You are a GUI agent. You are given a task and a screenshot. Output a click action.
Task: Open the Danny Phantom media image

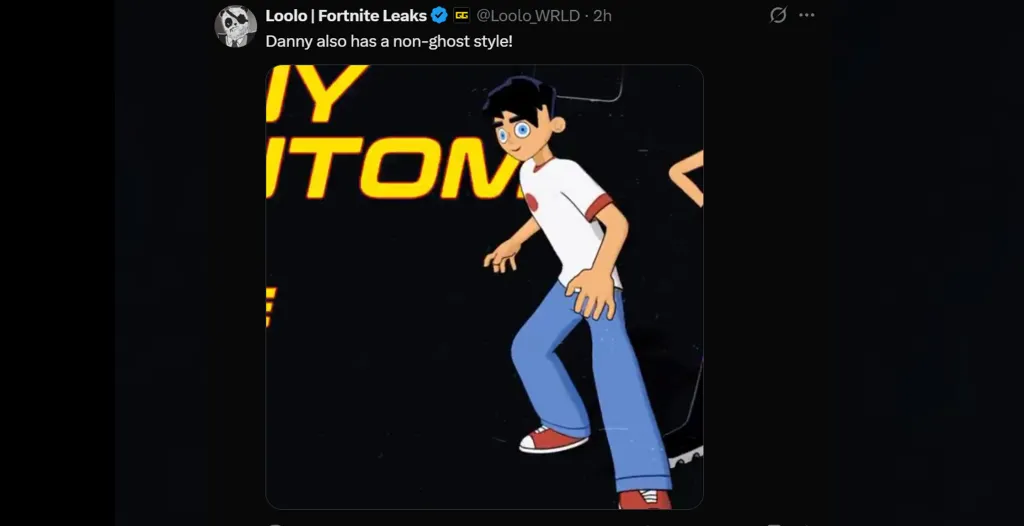coord(485,286)
